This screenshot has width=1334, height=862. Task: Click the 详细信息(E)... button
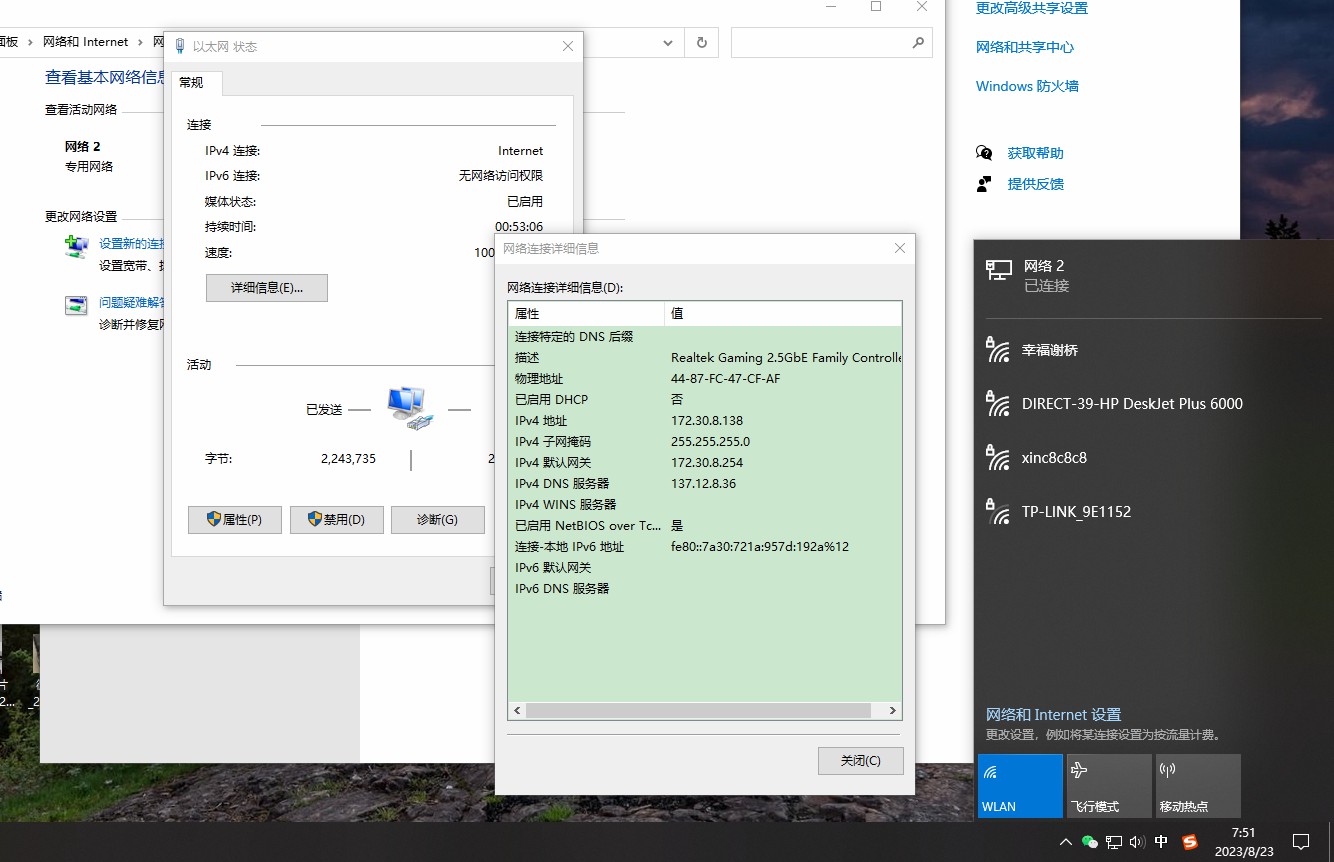pyautogui.click(x=266, y=288)
